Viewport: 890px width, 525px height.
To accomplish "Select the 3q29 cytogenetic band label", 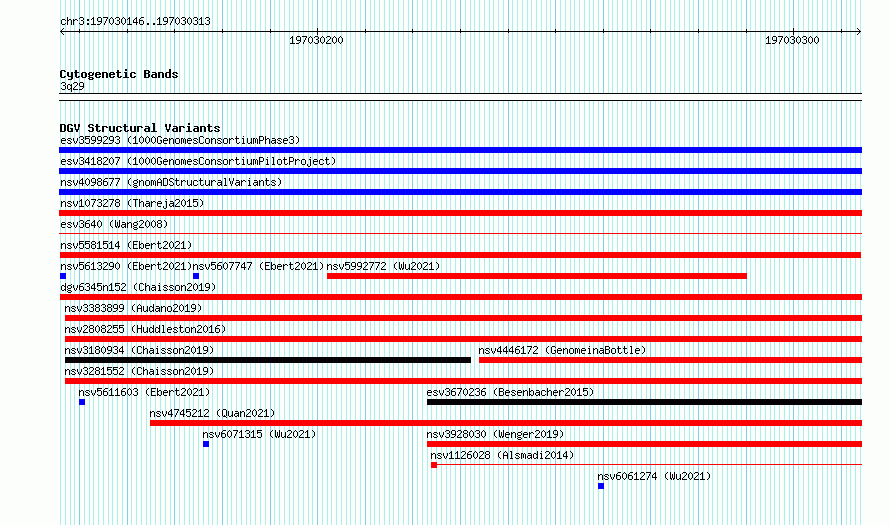I will (72, 86).
